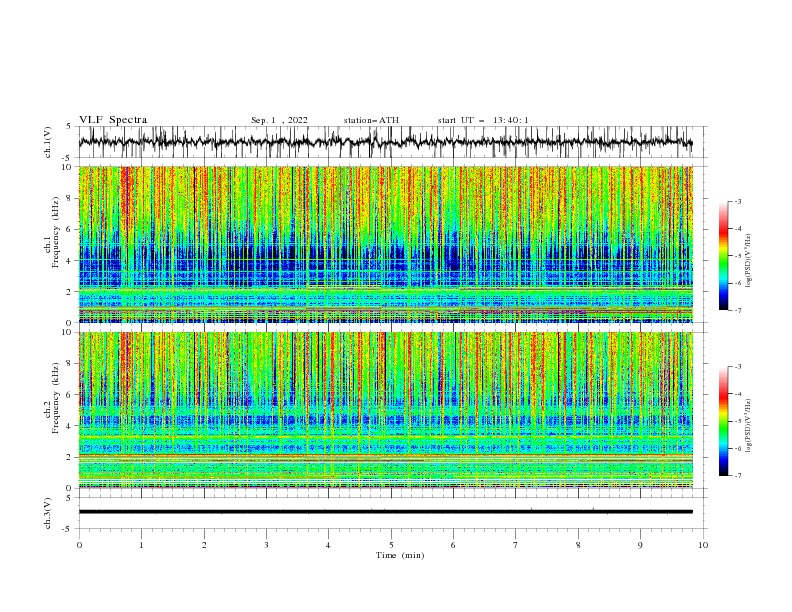
Task: Click the '8' kHz tick of ch.1 spectrogram
Action: tap(71, 198)
